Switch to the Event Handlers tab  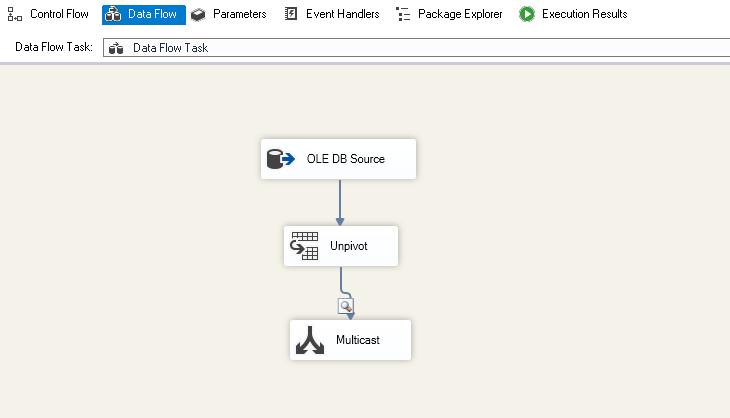click(x=341, y=15)
